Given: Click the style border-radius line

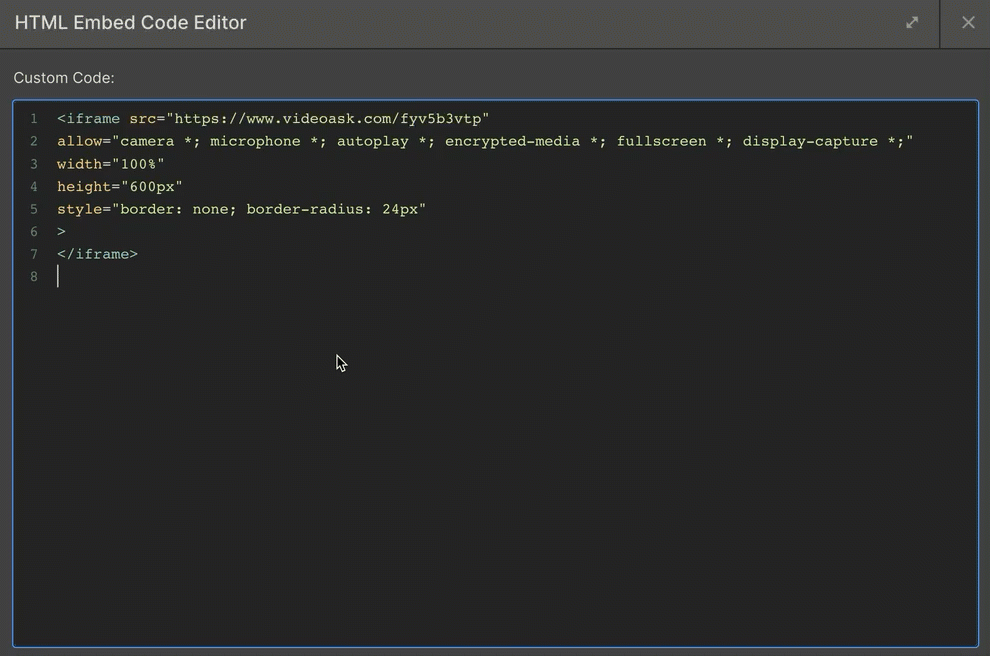Looking at the screenshot, I should 241,209.
